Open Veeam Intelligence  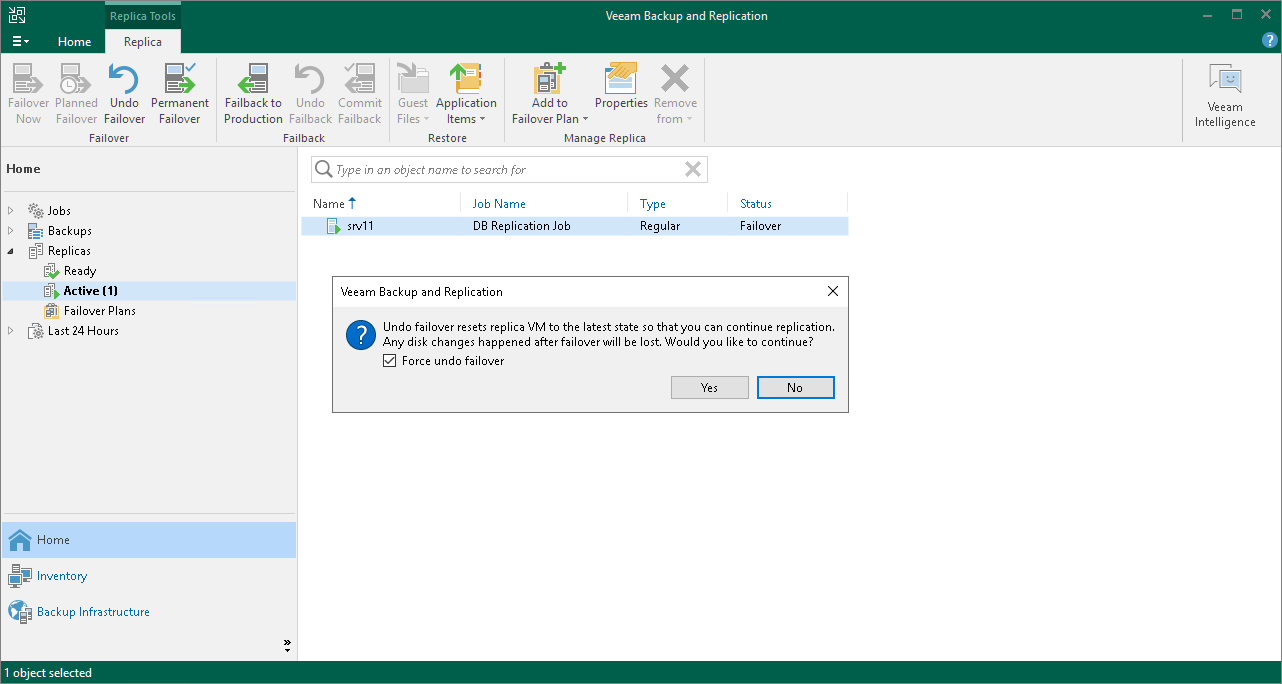[1225, 96]
